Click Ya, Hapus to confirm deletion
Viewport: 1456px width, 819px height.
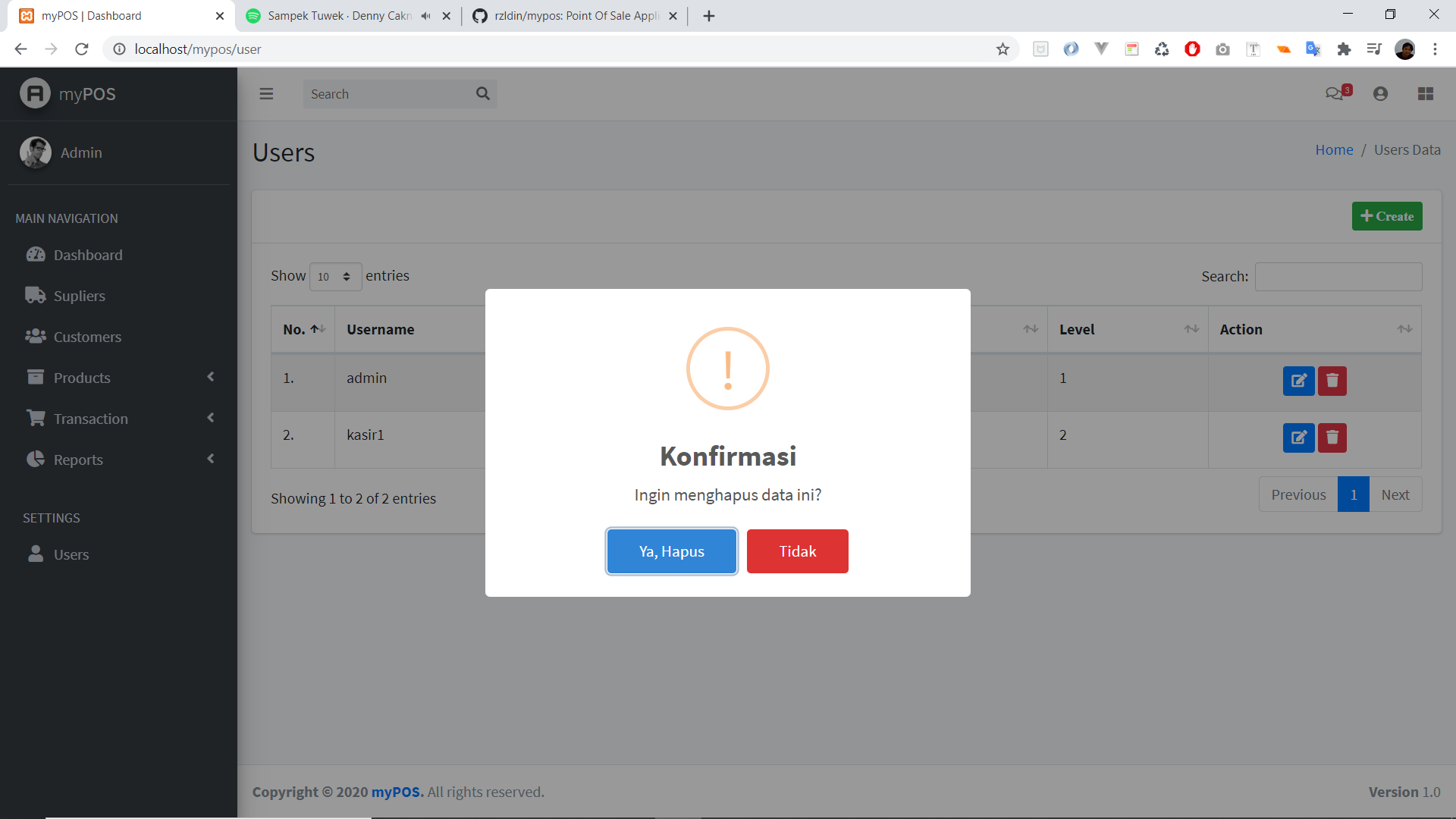(672, 551)
